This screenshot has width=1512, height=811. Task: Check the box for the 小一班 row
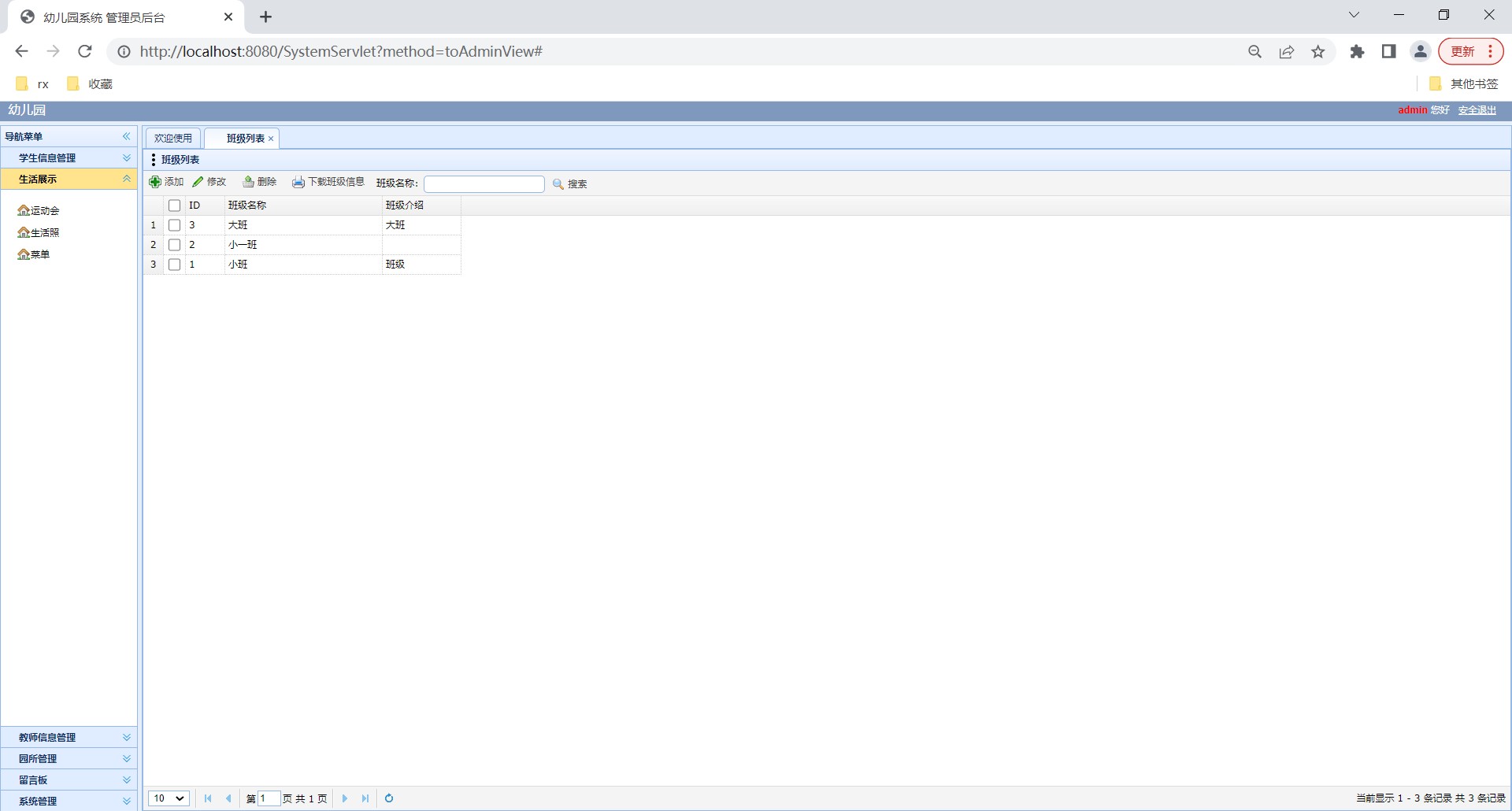[175, 245]
